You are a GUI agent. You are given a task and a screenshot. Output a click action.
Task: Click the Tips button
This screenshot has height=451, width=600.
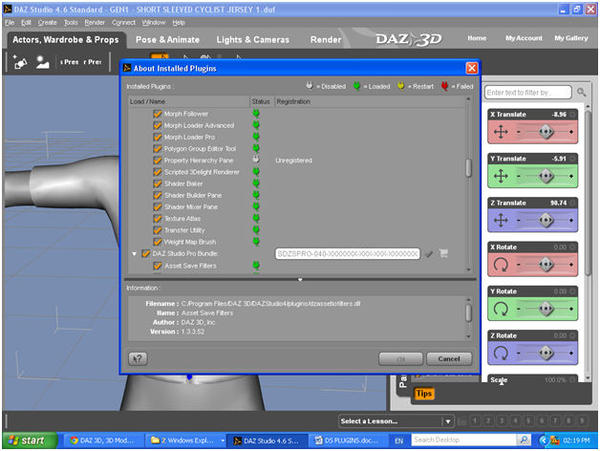424,393
